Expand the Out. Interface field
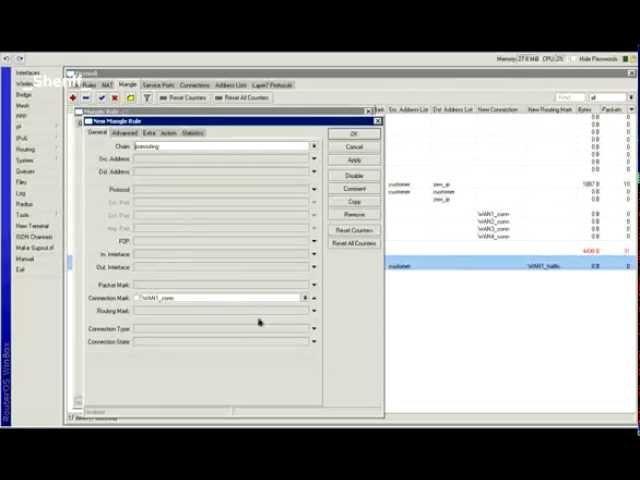The width and height of the screenshot is (640, 480). pyautogui.click(x=314, y=267)
